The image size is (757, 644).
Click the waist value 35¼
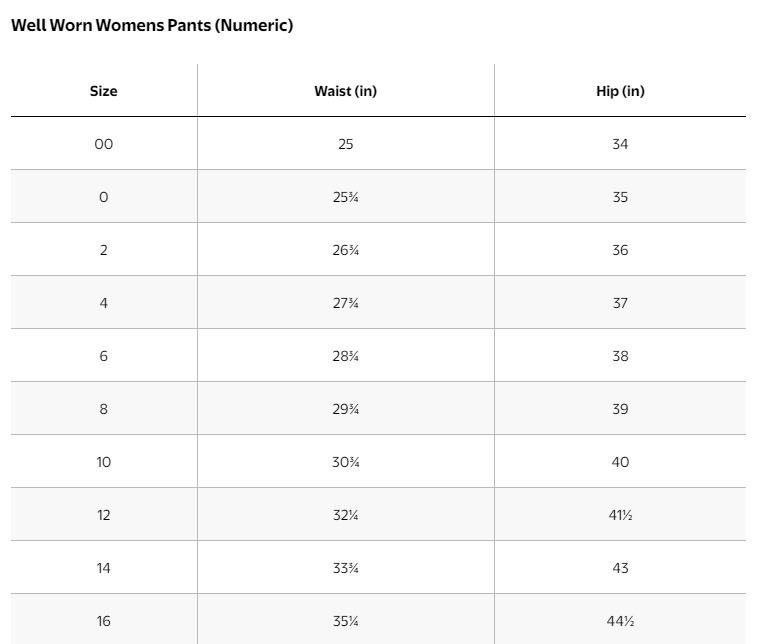345,621
